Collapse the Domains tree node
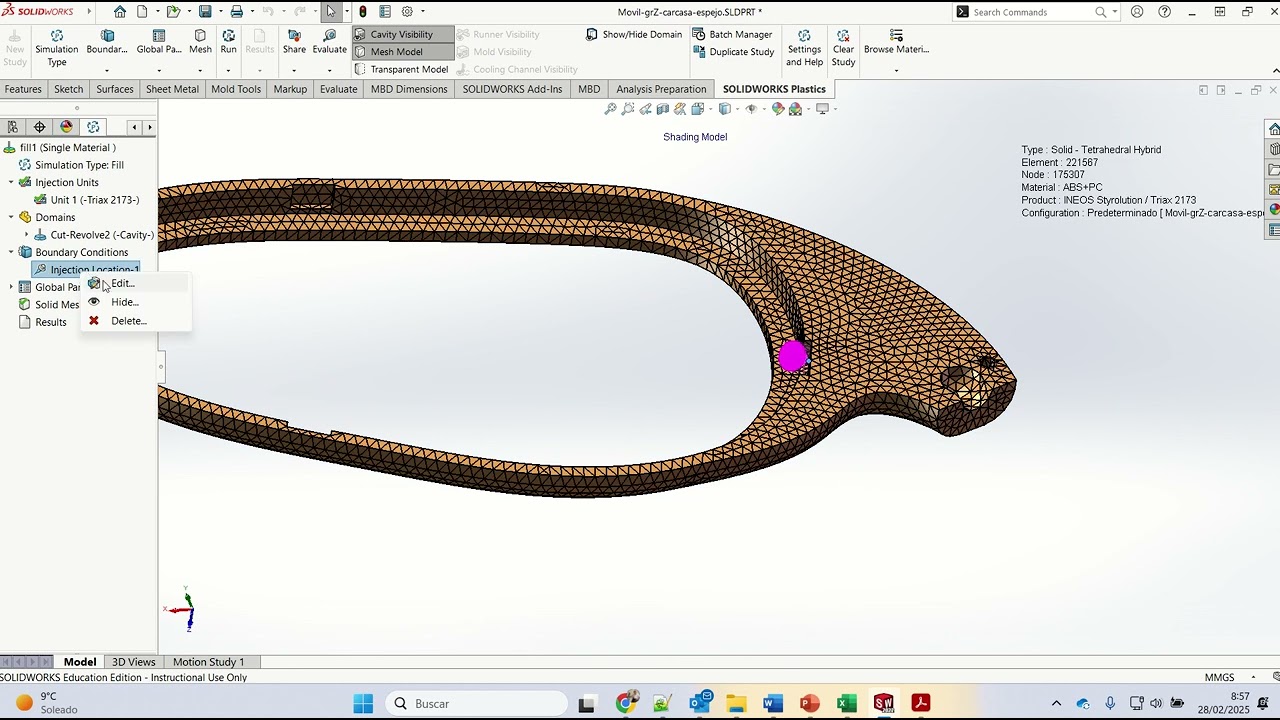Viewport: 1280px width, 720px height. (x=11, y=217)
